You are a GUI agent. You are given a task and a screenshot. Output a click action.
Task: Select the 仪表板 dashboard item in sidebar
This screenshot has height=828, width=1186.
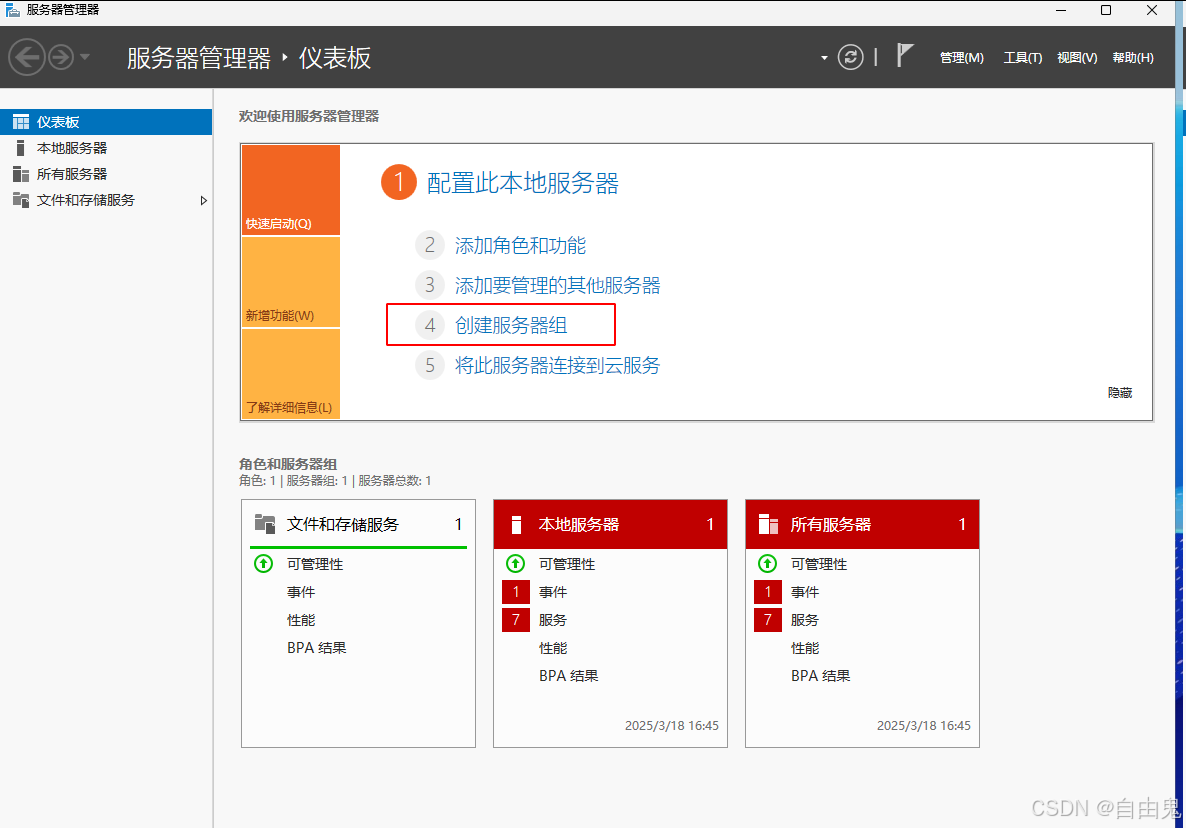coord(60,121)
